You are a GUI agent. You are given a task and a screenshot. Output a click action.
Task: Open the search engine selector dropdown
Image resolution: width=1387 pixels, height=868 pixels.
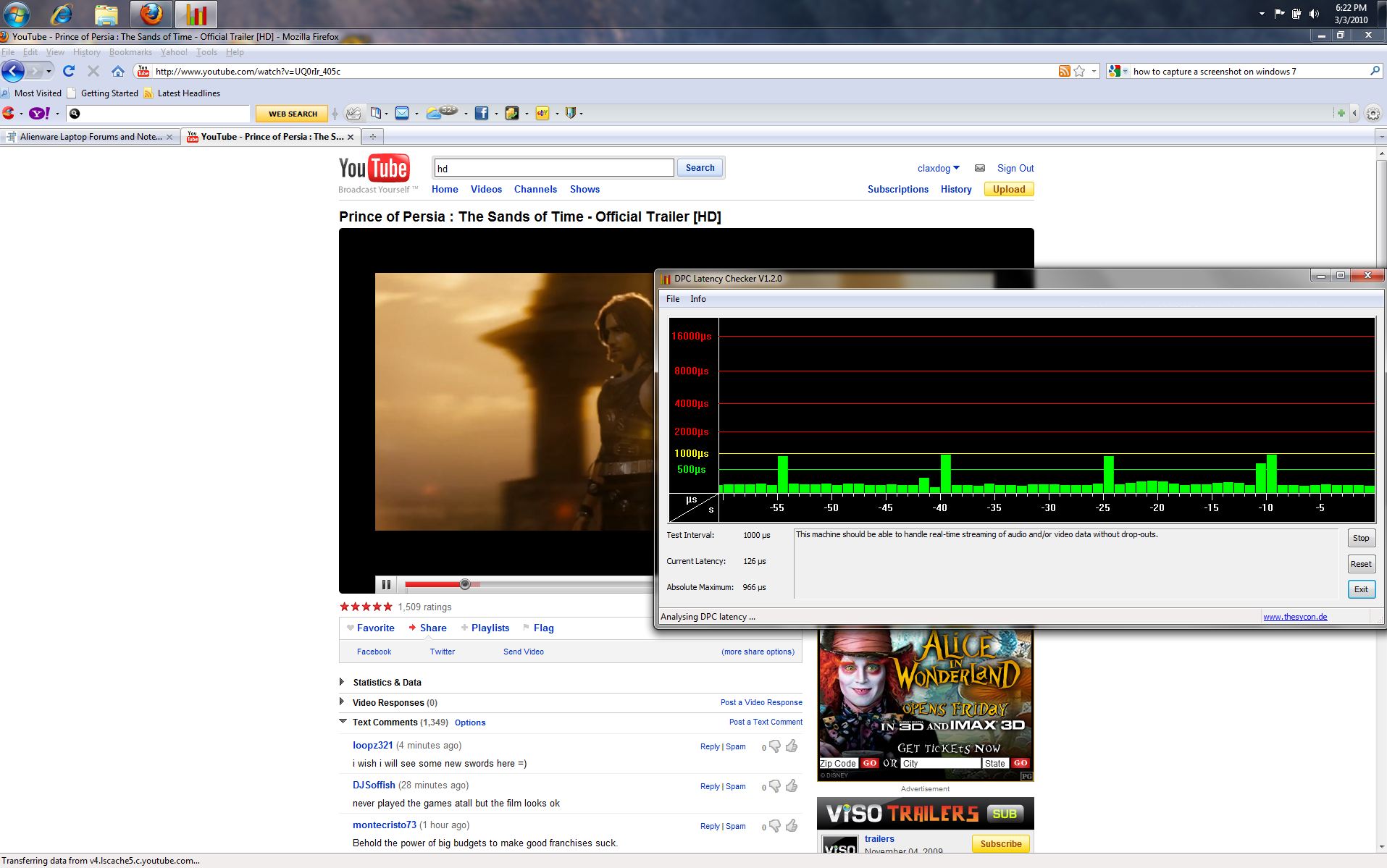tap(1125, 71)
